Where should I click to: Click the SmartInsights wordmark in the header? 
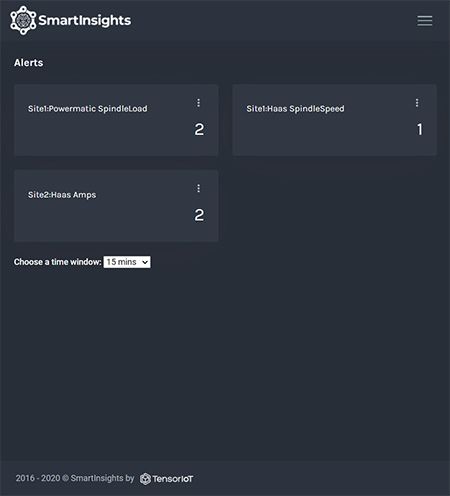click(x=85, y=20)
